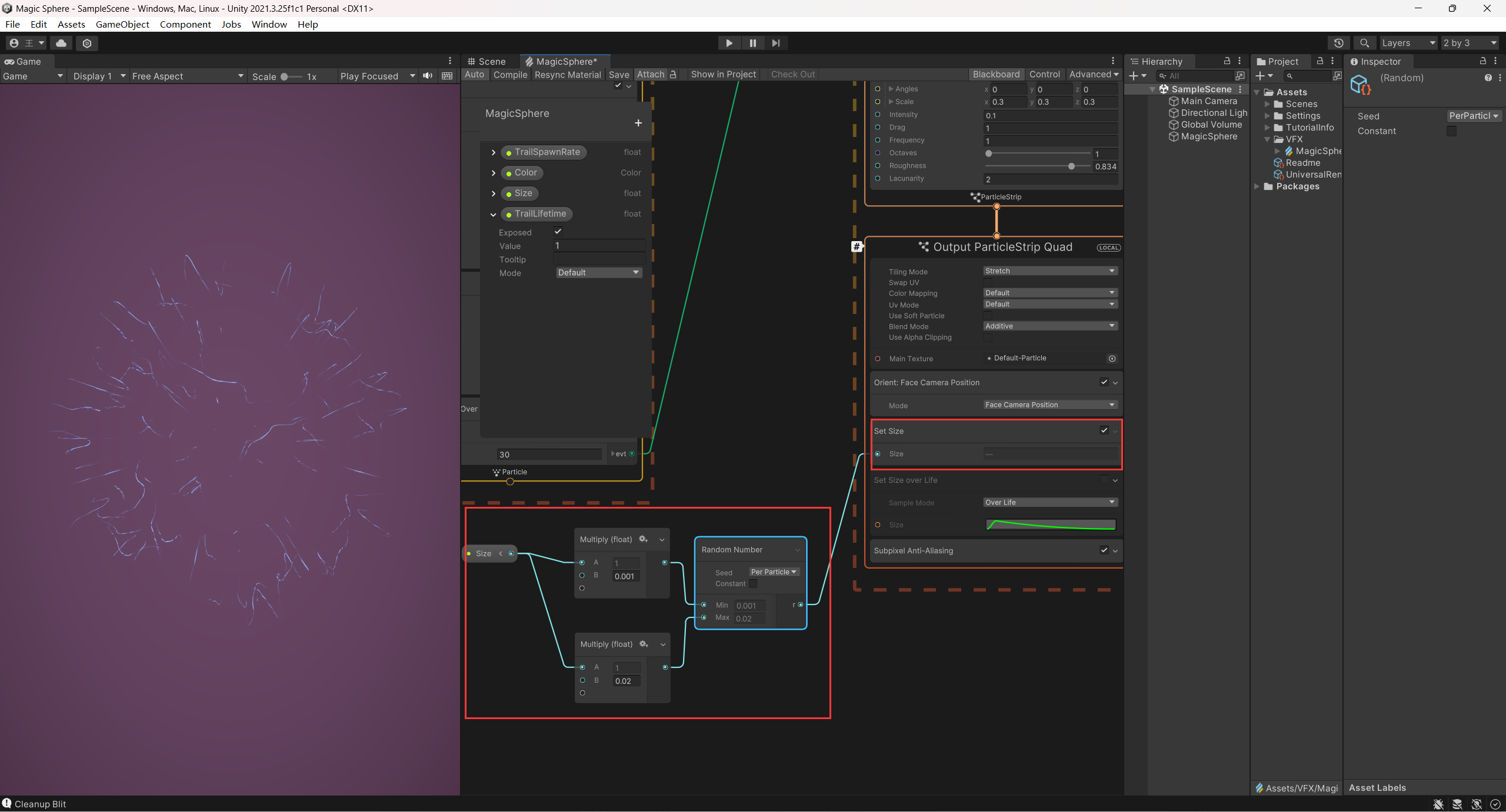Click the undo history icon
Viewport: 1506px width, 812px height.
[1338, 43]
